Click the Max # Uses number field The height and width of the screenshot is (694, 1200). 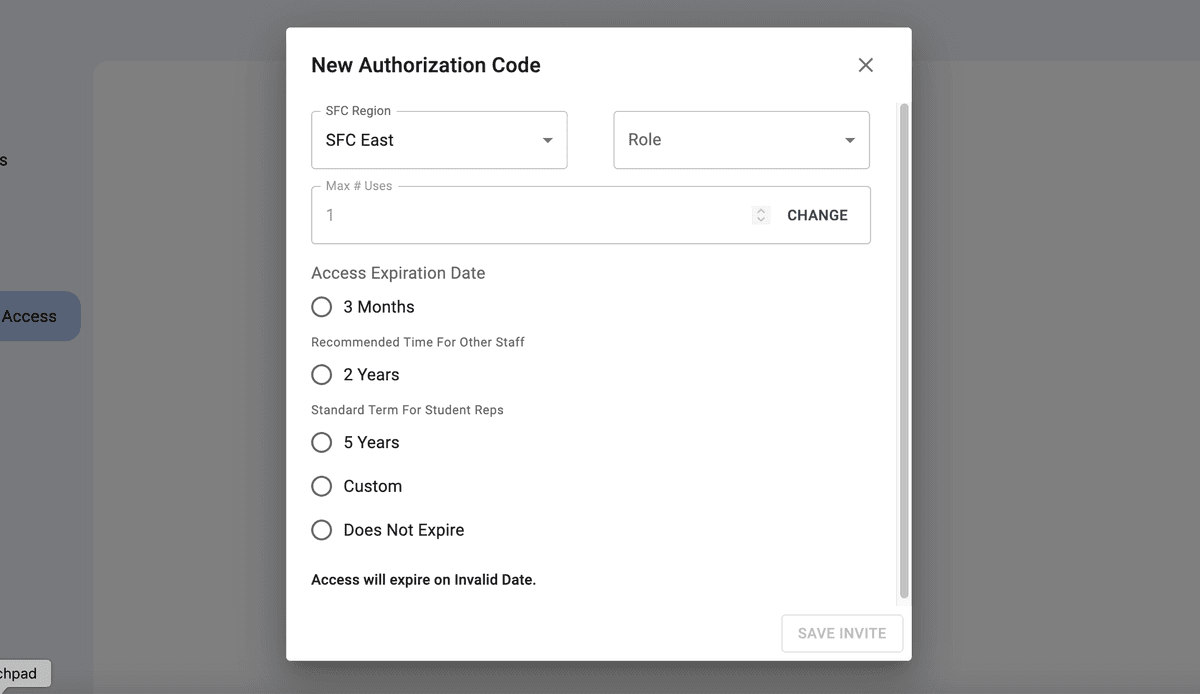530,215
